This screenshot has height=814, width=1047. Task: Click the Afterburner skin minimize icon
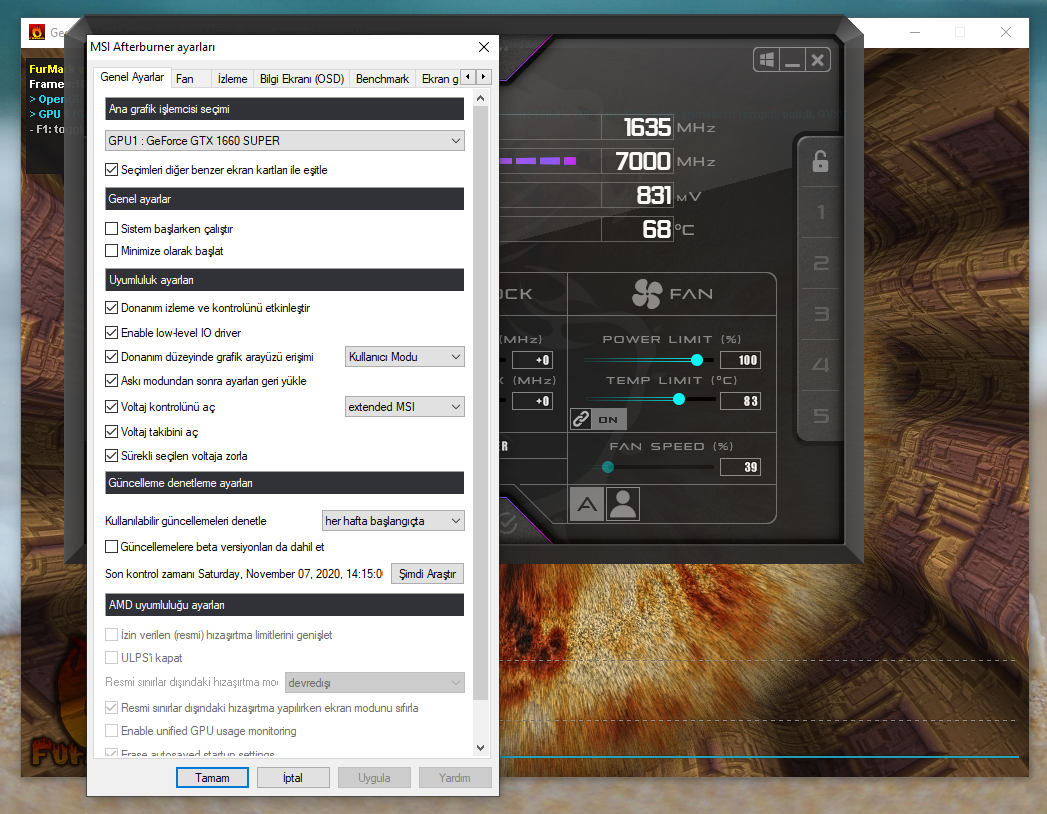tap(793, 60)
